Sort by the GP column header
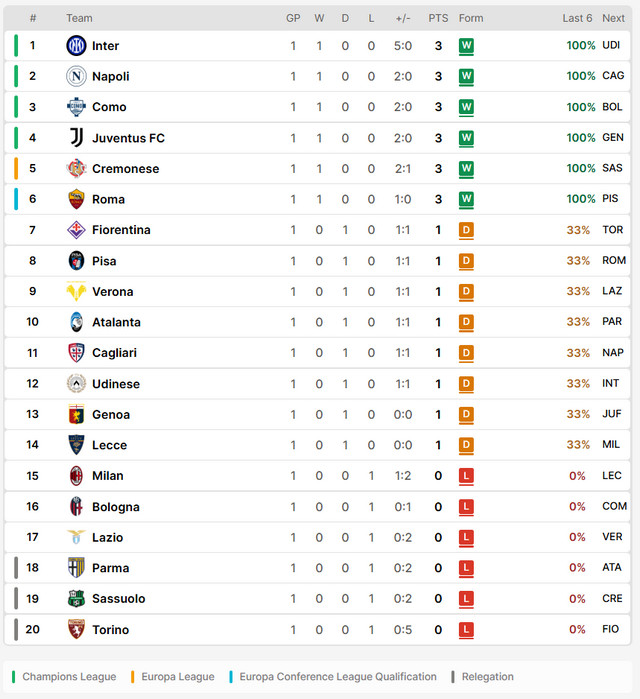Image resolution: width=640 pixels, height=699 pixels. 293,18
